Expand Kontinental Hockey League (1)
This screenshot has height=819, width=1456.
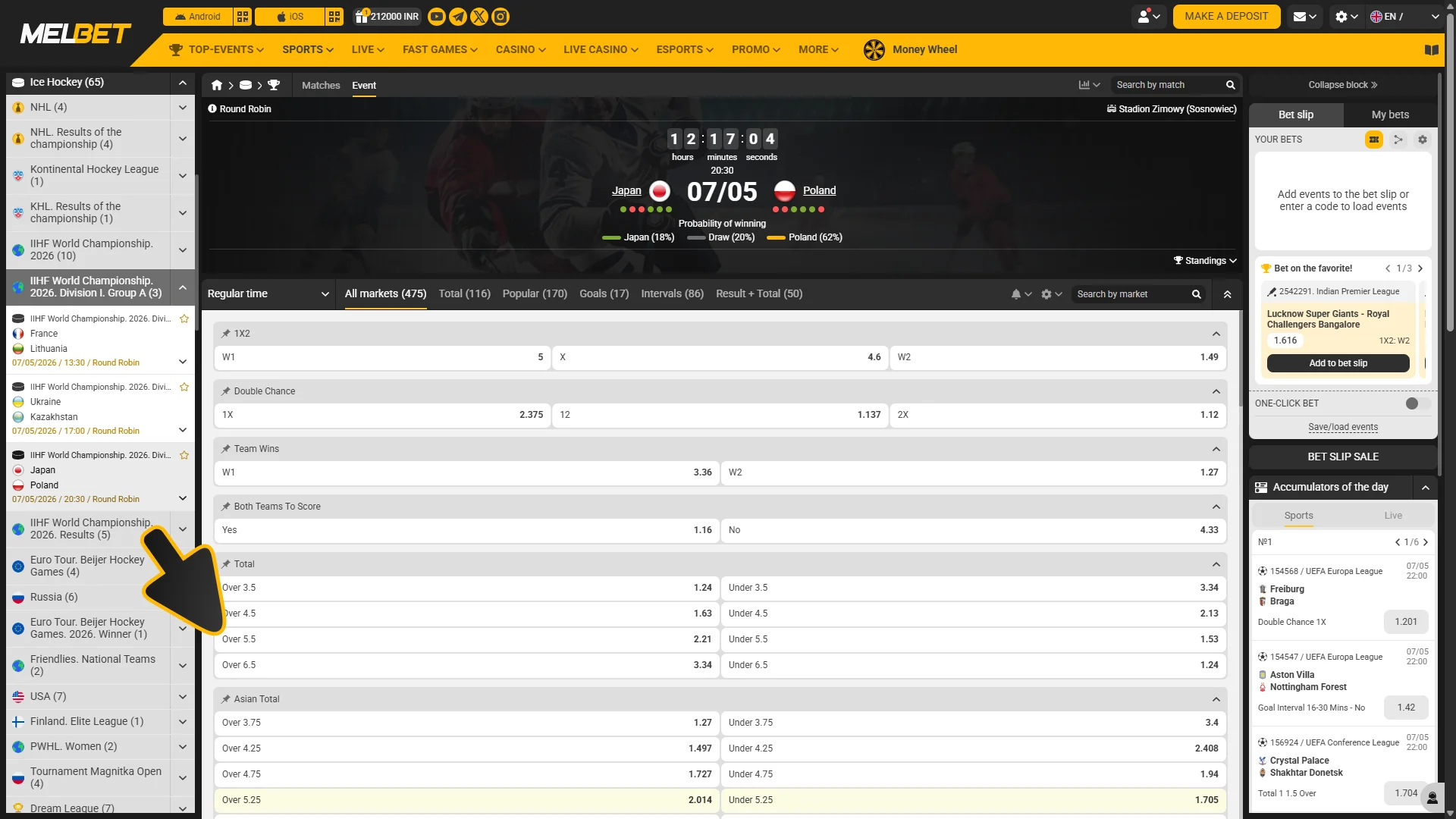tap(183, 175)
